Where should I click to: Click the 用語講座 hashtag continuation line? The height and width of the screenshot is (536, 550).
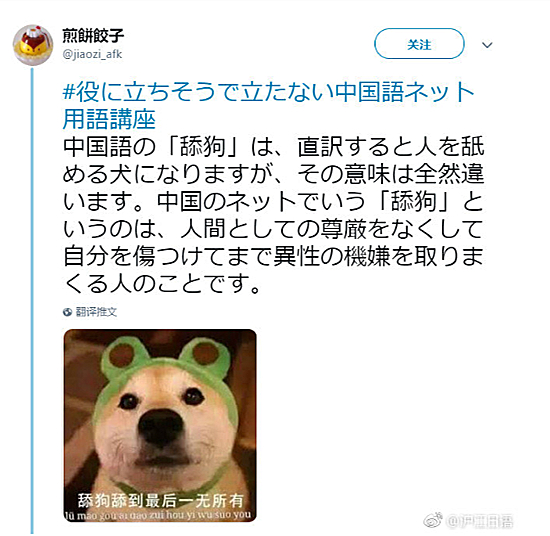pyautogui.click(x=109, y=119)
